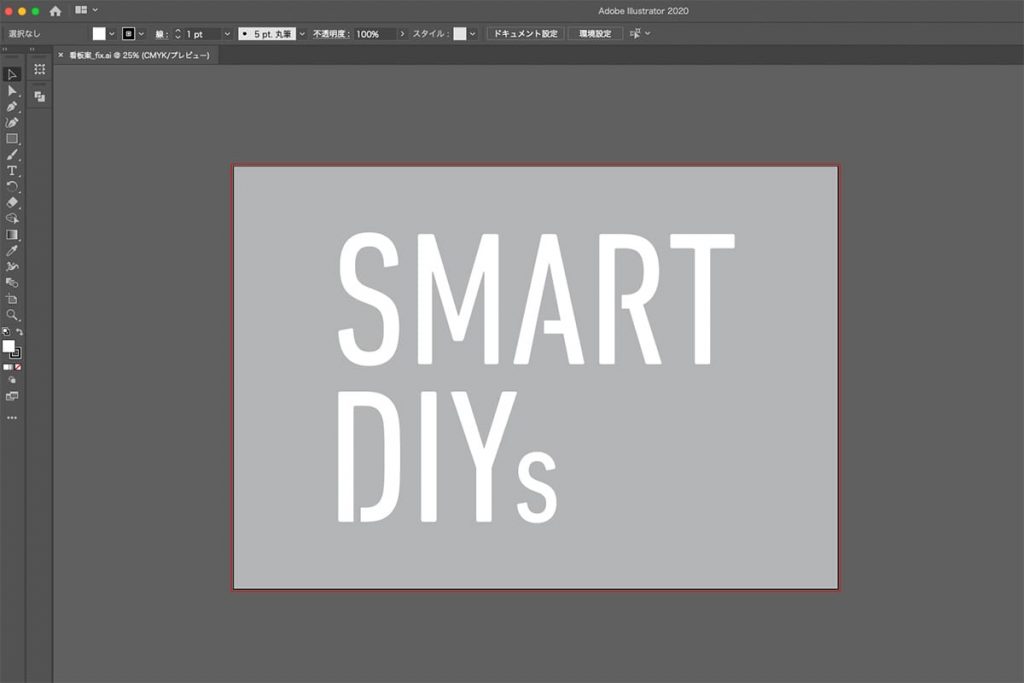Choose the Rectangle tool
The width and height of the screenshot is (1024, 683).
[x=12, y=138]
